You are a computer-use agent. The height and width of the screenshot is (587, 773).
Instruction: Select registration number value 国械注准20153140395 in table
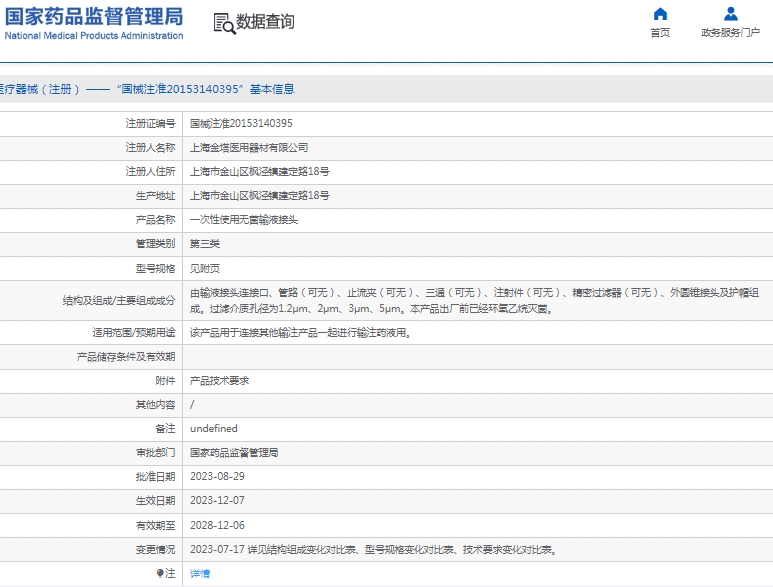[x=241, y=123]
